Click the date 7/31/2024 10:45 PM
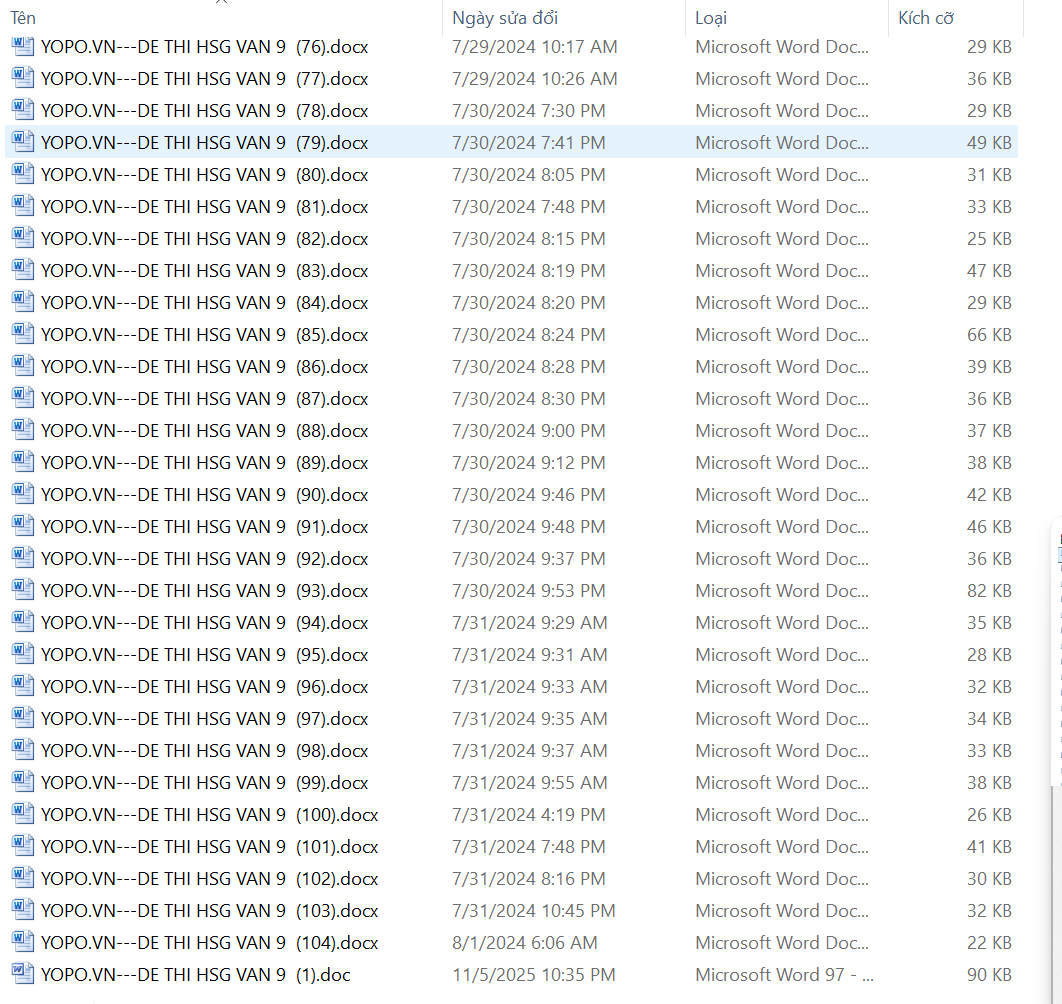Screen dimensions: 1062x1004 point(533,911)
